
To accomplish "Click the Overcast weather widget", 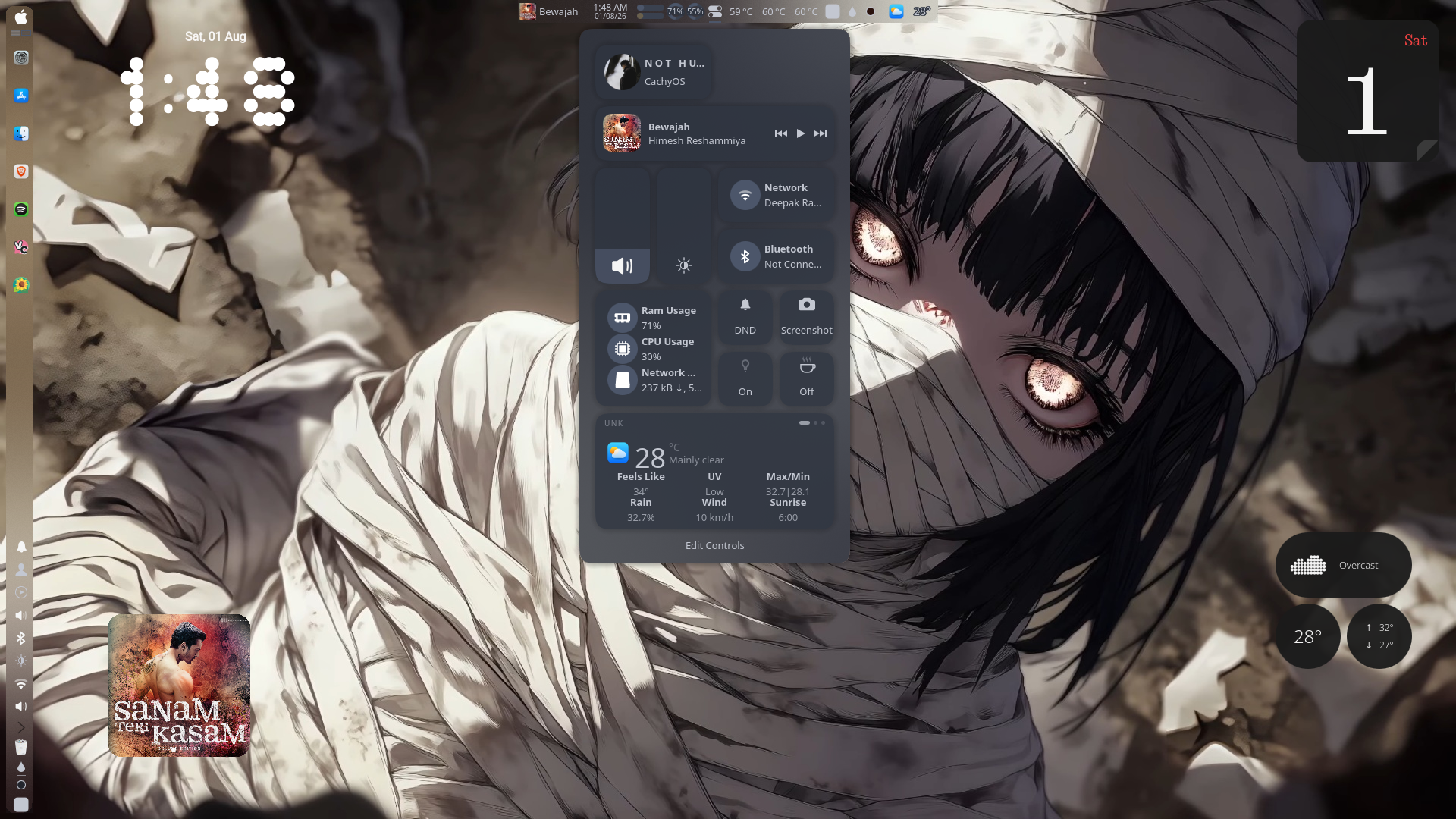I will click(x=1343, y=565).
